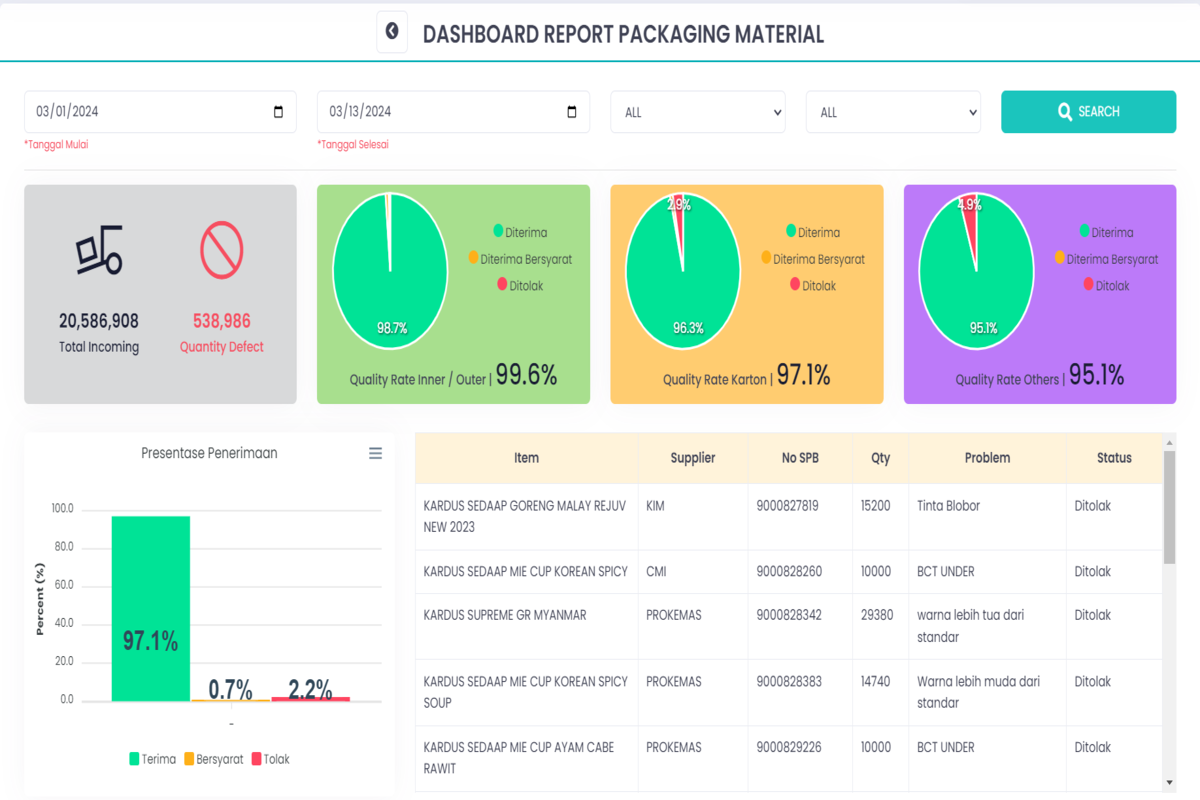Viewport: 1200px width, 800px height.
Task: Click the scroll up arrow of the table
Action: (x=1169, y=442)
